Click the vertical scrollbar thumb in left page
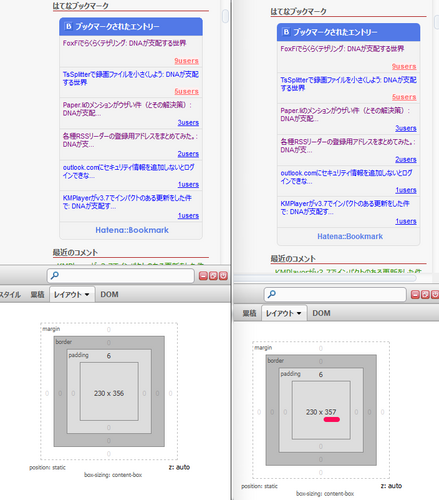Screen dimensions: 439x500 tap(225, 16)
